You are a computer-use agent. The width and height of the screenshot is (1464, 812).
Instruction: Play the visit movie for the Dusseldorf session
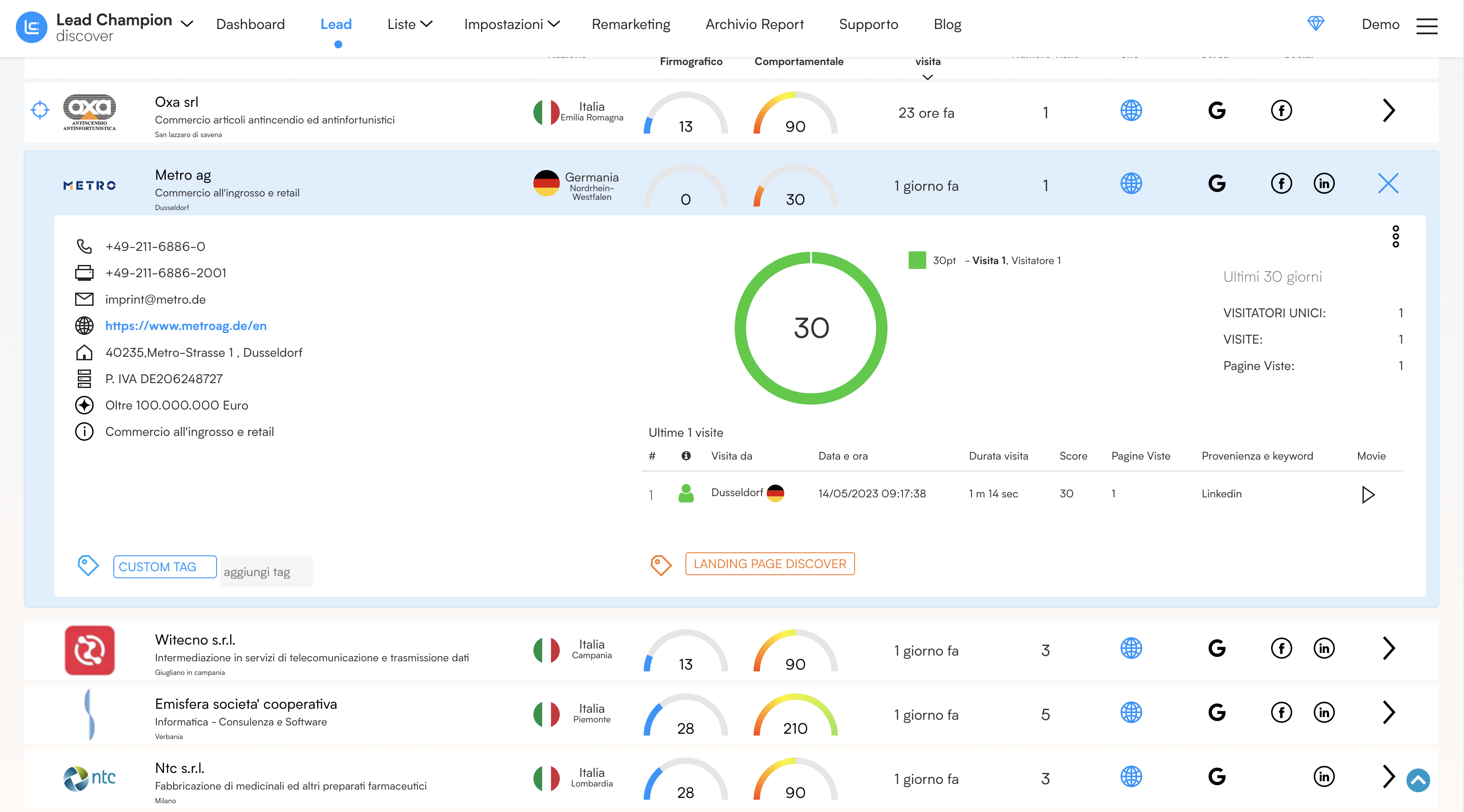(1368, 494)
